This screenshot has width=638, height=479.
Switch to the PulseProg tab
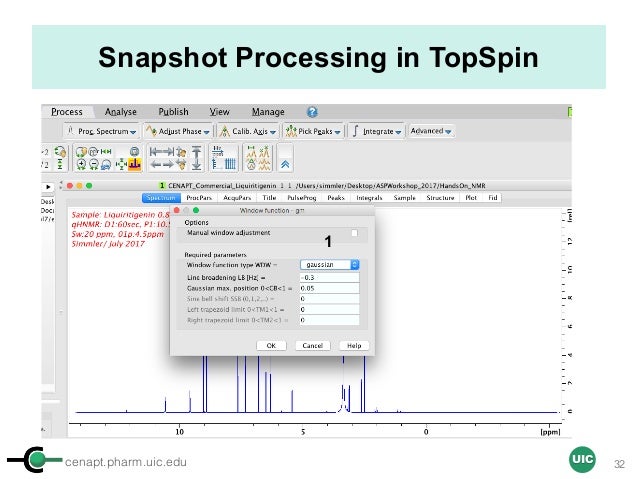point(302,198)
